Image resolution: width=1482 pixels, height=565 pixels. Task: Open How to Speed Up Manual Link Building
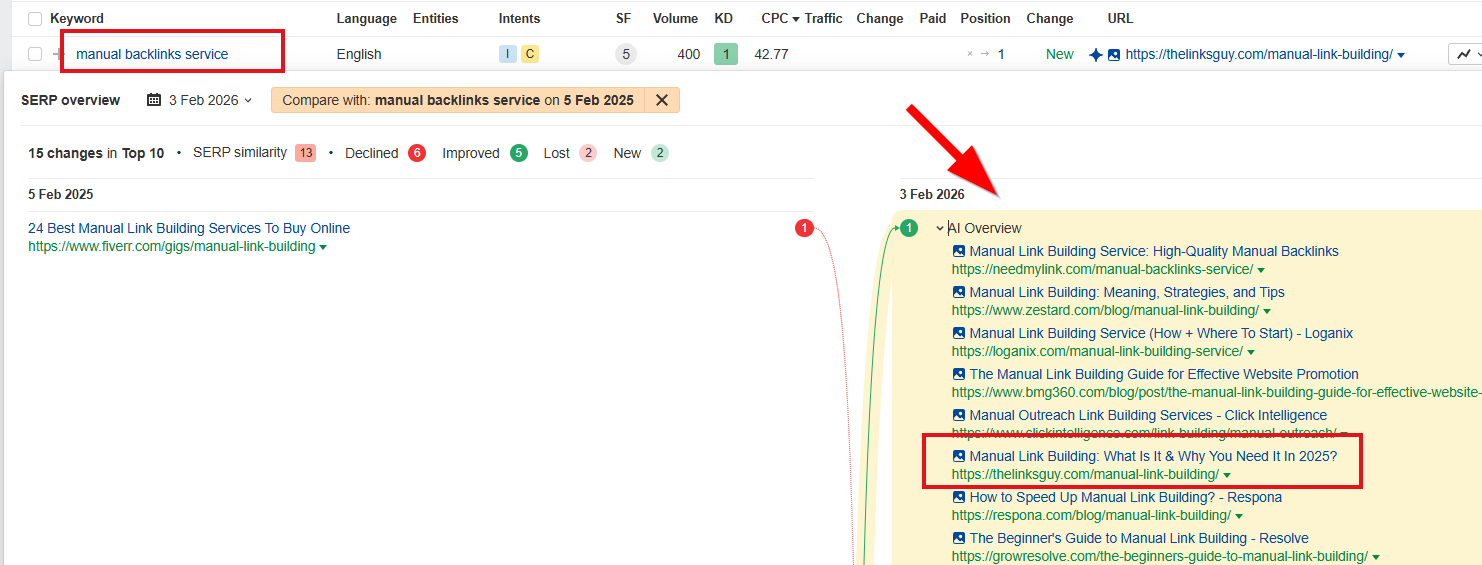tap(1126, 497)
